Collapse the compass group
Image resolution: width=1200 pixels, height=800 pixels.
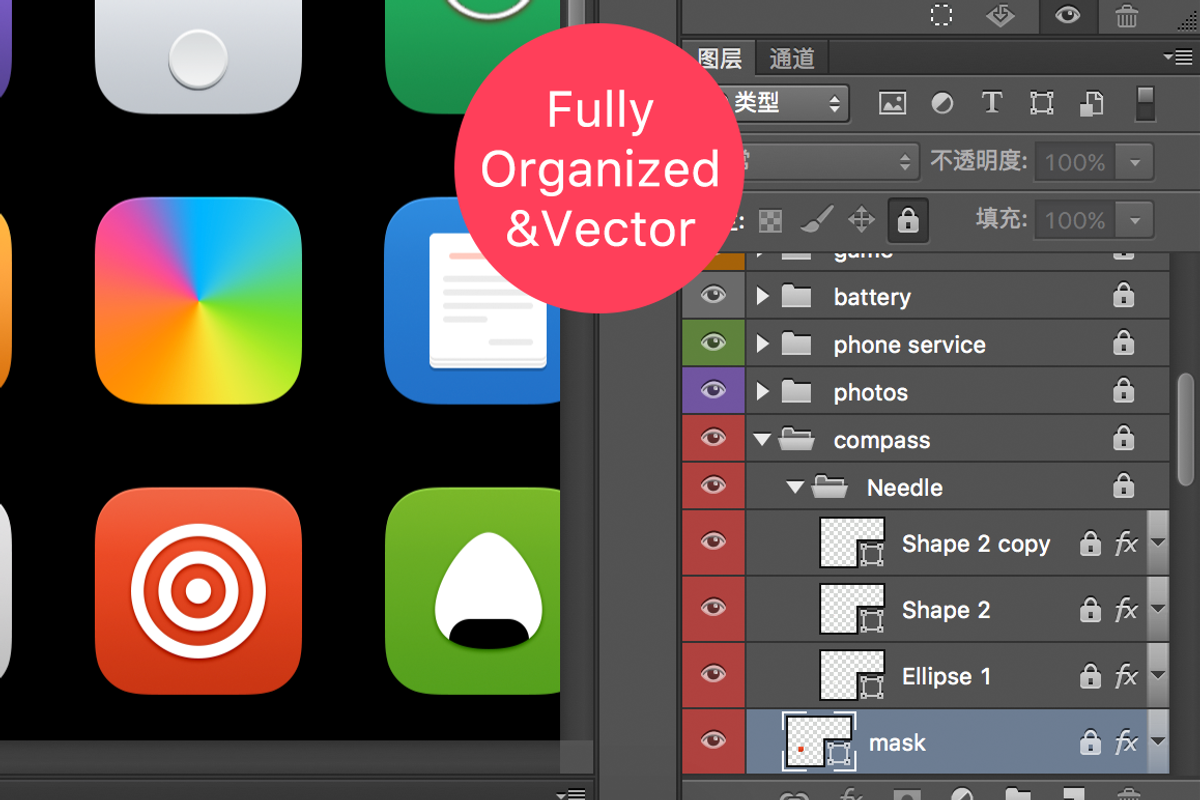[763, 439]
